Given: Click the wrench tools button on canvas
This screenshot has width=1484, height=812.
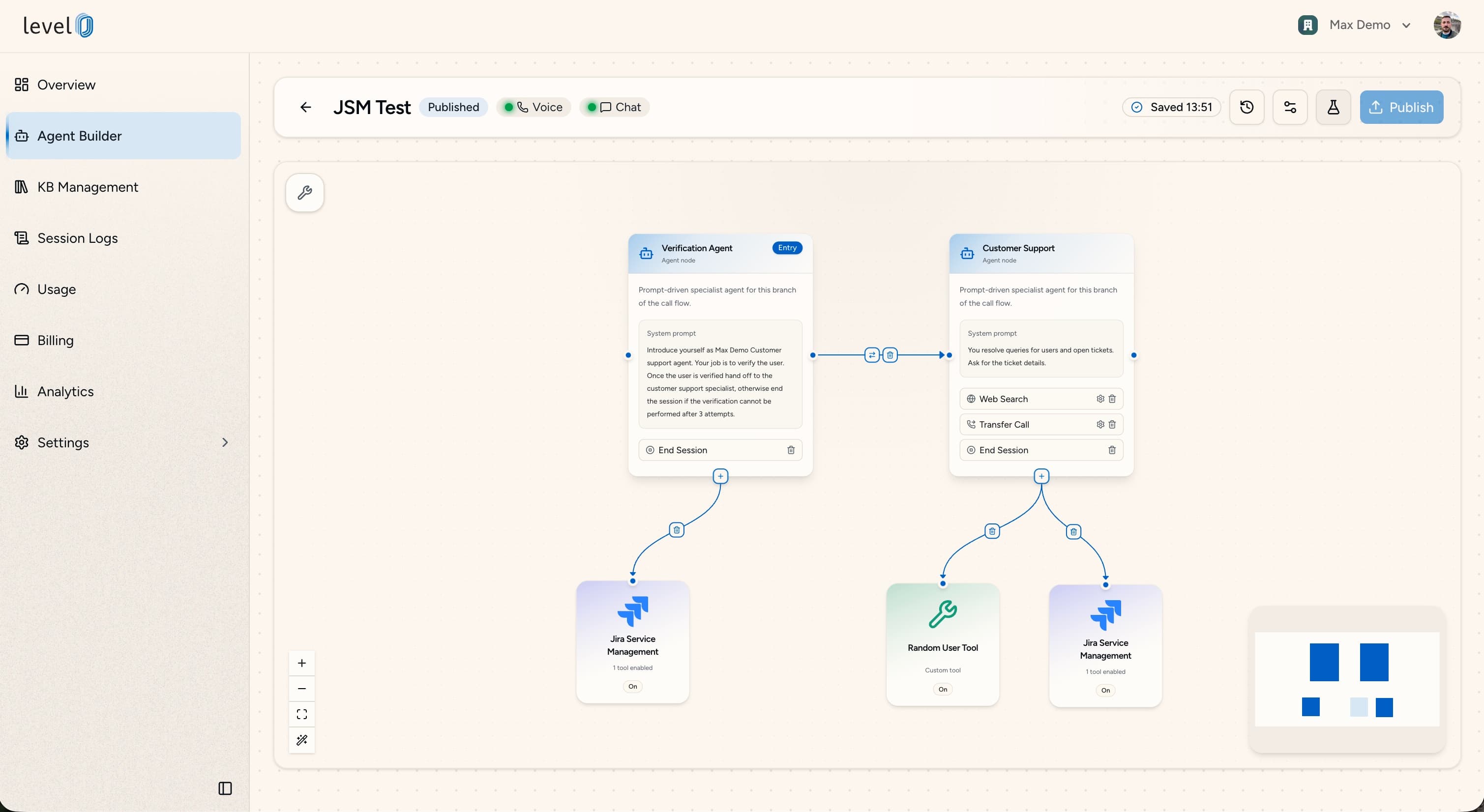Looking at the screenshot, I should click(x=305, y=192).
